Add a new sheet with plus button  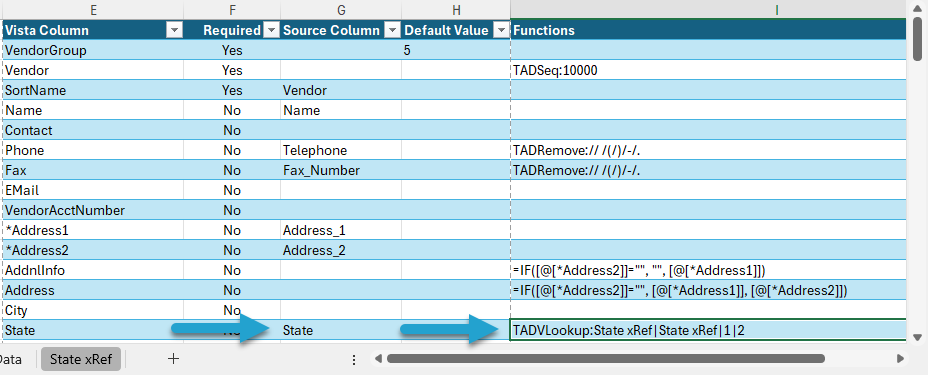(x=173, y=358)
